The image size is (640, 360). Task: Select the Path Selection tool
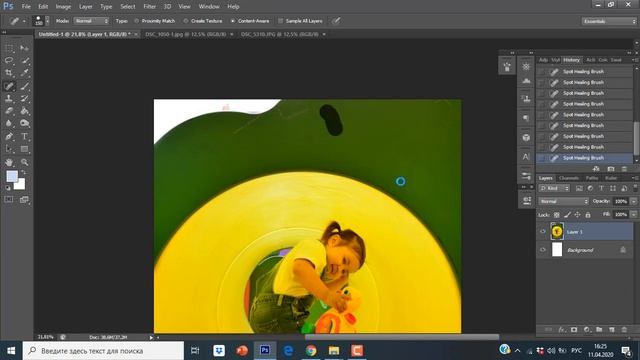pos(9,149)
